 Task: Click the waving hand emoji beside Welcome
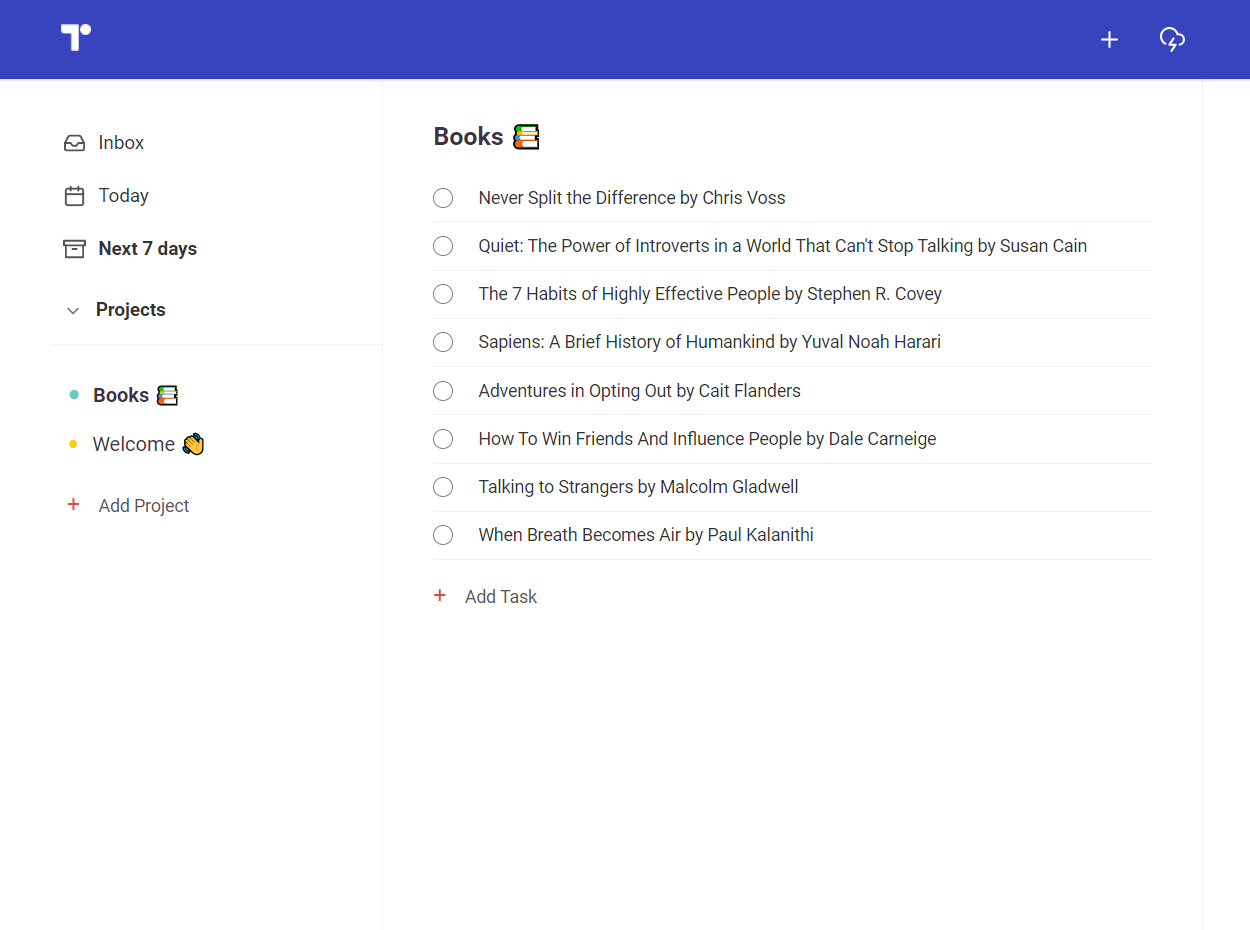(x=194, y=444)
